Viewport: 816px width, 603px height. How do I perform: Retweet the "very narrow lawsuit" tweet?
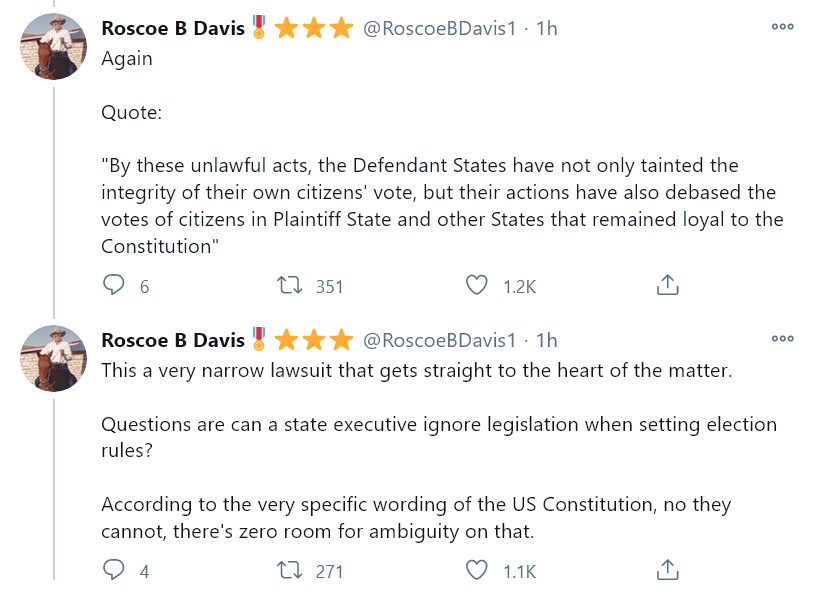pyautogui.click(x=290, y=571)
